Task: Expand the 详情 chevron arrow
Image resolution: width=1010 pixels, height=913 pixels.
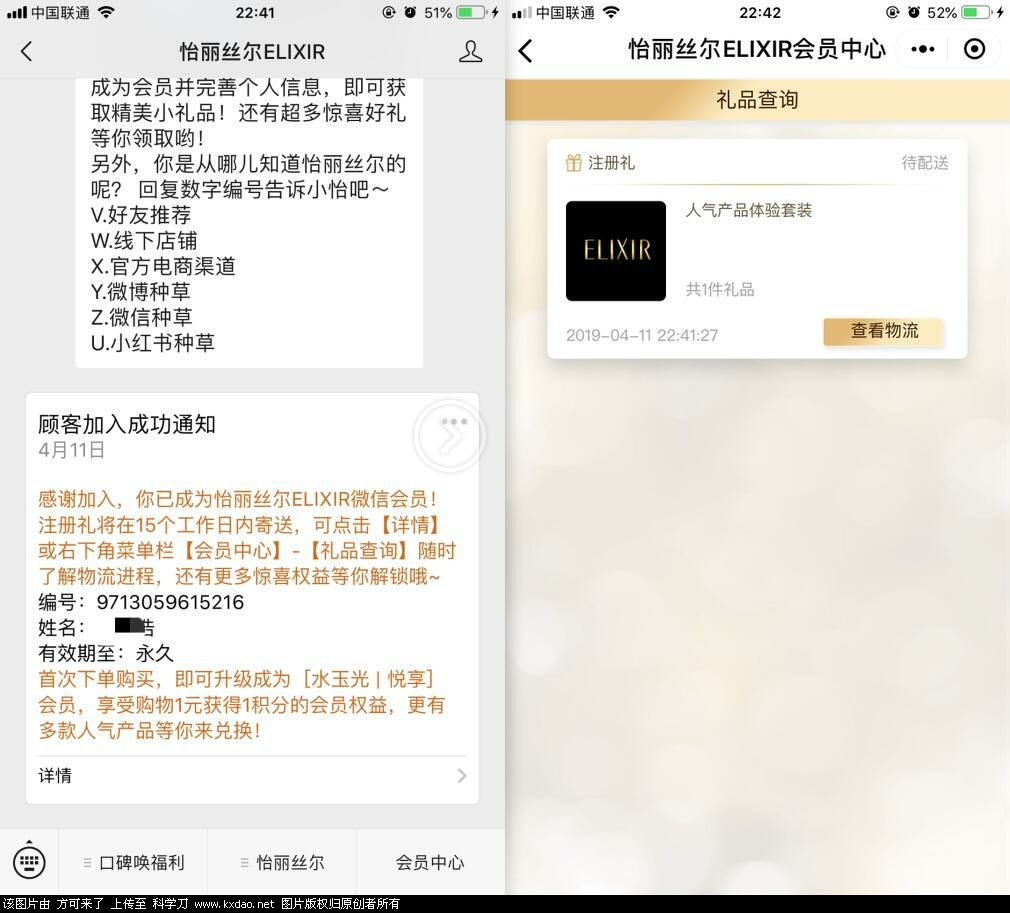Action: pos(461,775)
